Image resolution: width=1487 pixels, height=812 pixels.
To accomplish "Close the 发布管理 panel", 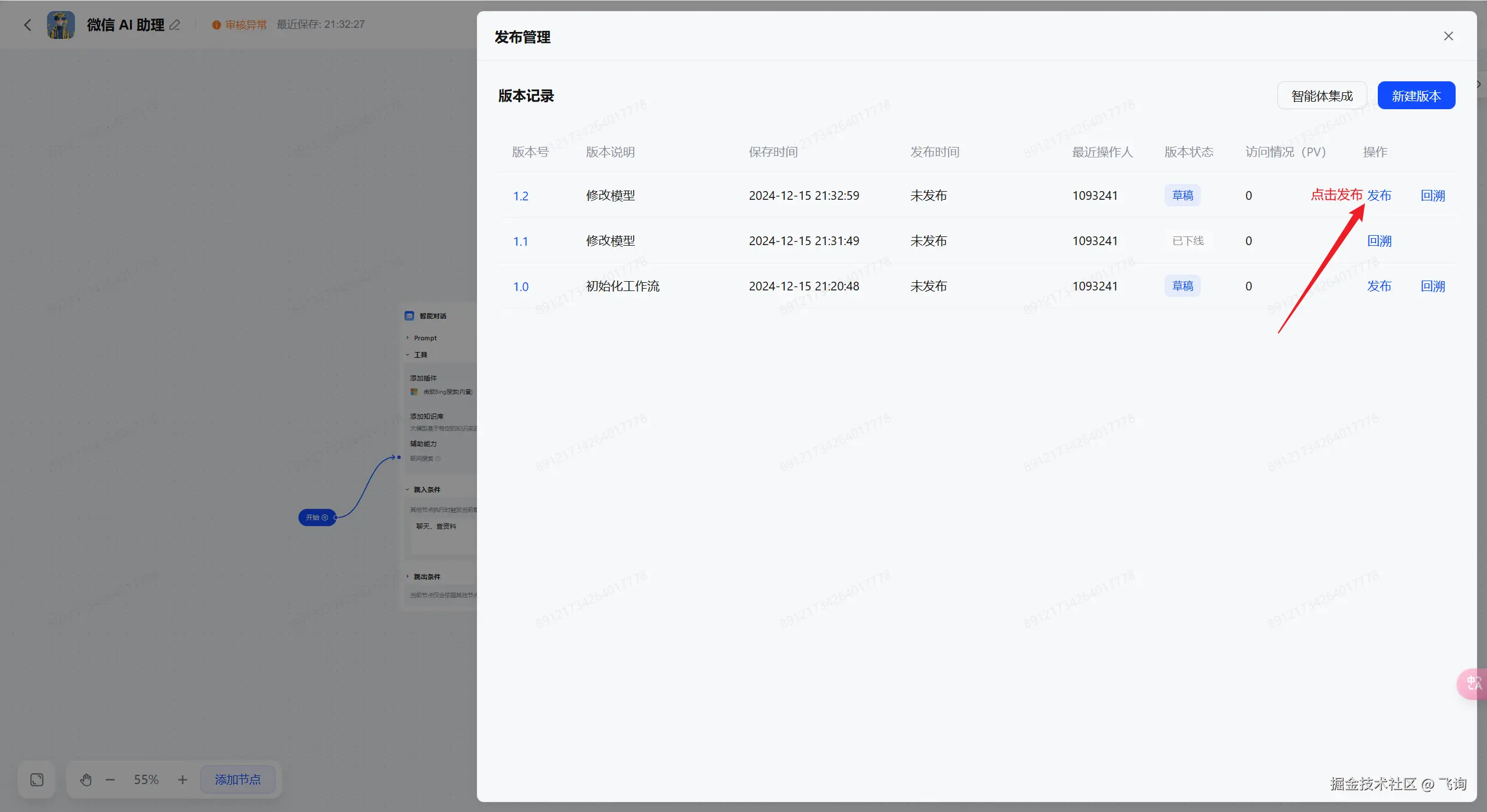I will coord(1448,37).
